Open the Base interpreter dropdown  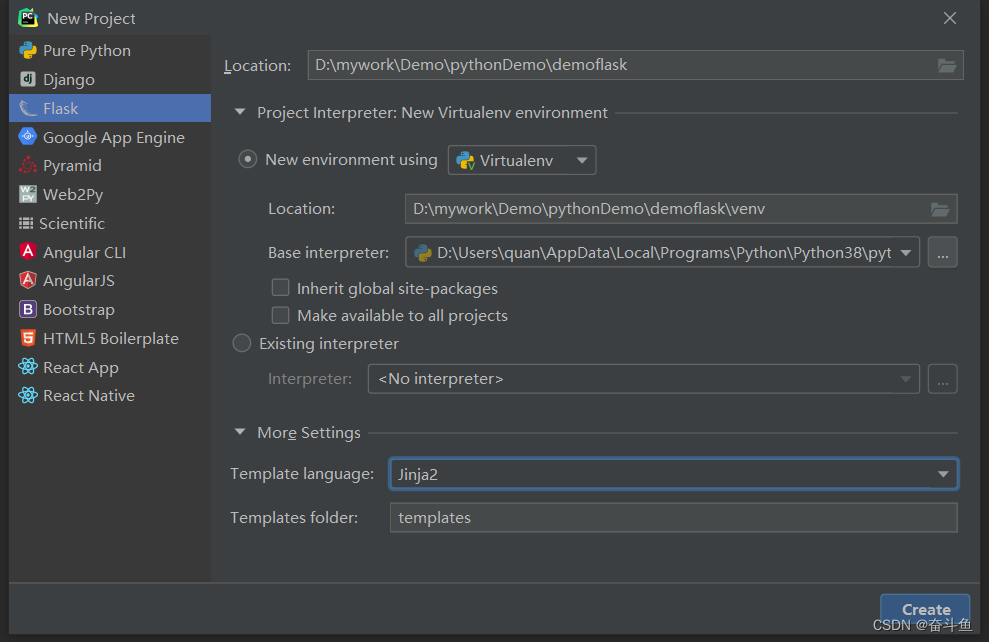[x=662, y=253]
